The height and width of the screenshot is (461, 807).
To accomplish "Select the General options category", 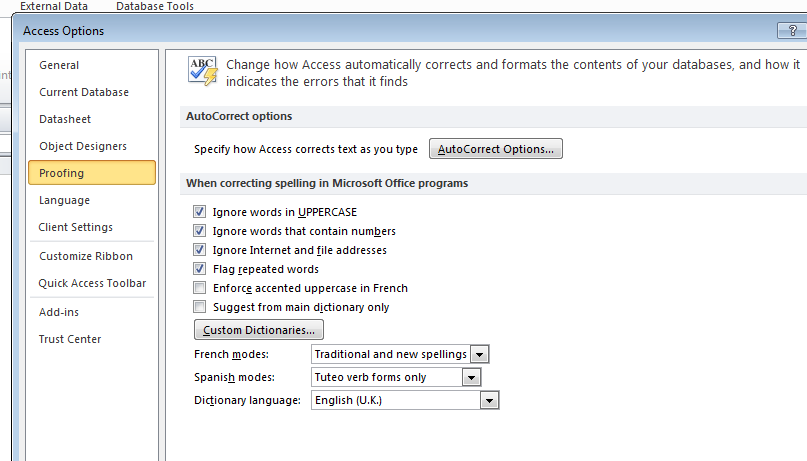I will point(59,65).
